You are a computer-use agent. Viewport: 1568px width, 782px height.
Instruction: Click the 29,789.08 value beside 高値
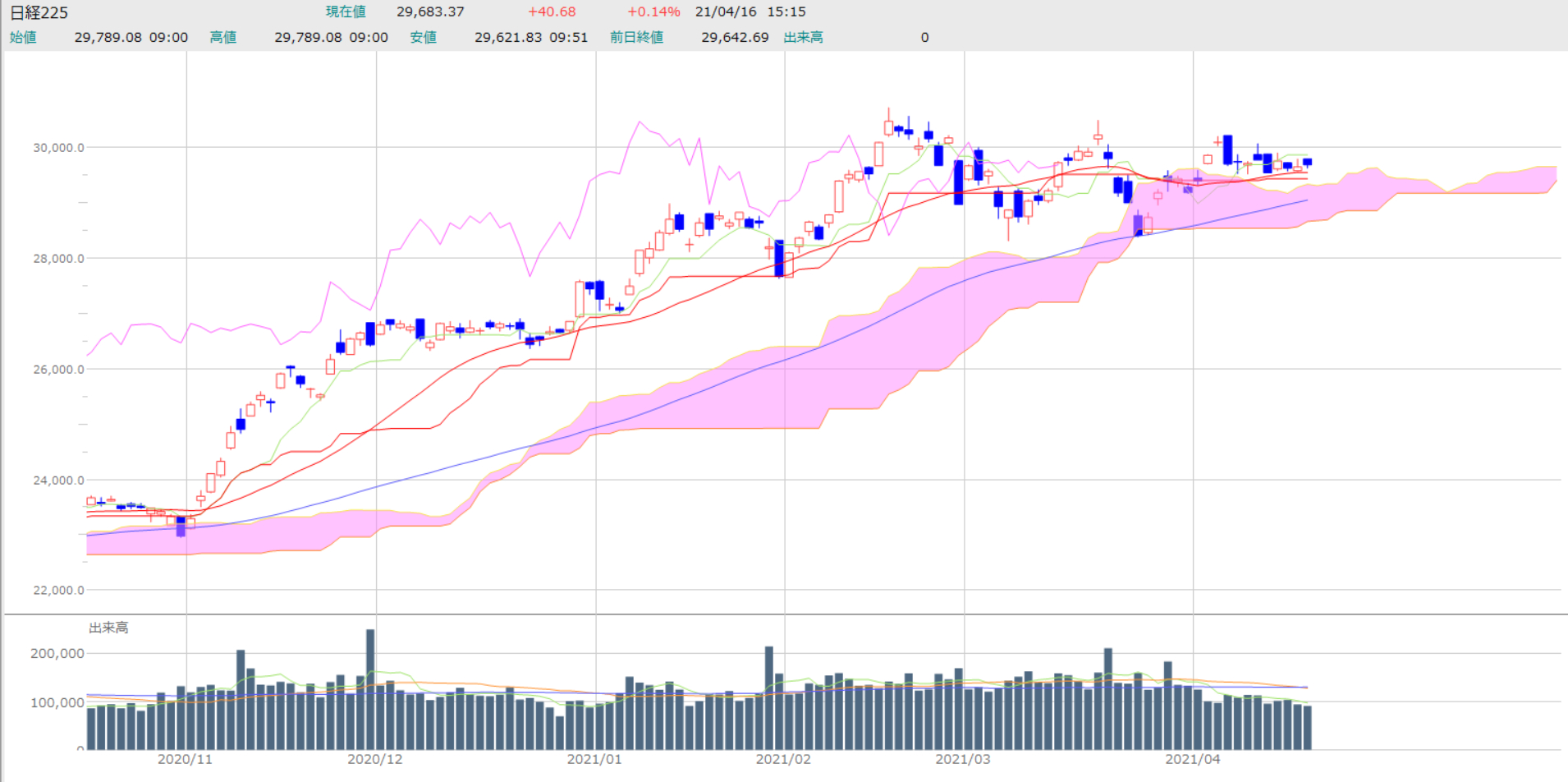click(x=308, y=37)
